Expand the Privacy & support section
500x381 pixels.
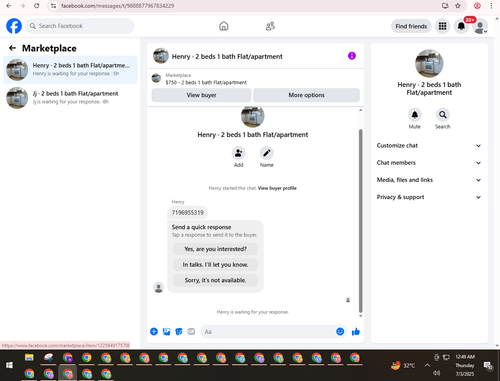point(429,197)
